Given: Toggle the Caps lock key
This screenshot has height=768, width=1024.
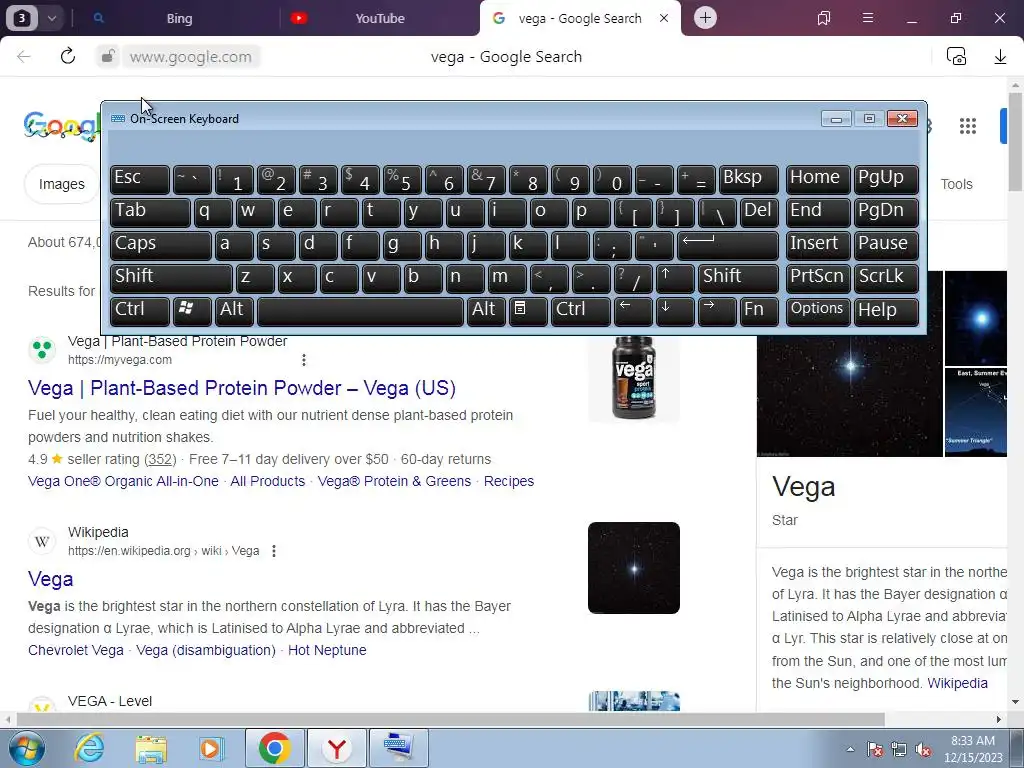Looking at the screenshot, I should pyautogui.click(x=161, y=245).
